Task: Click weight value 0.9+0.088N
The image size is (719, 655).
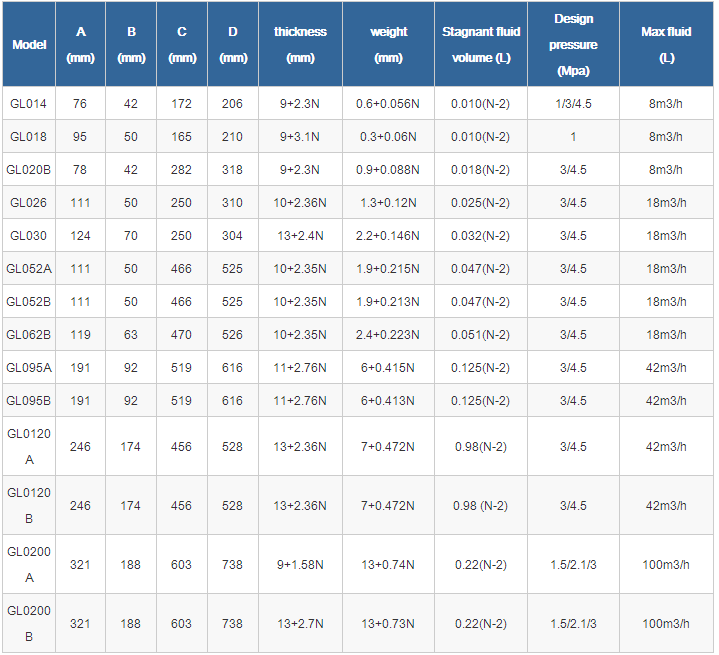Action: coord(388,170)
